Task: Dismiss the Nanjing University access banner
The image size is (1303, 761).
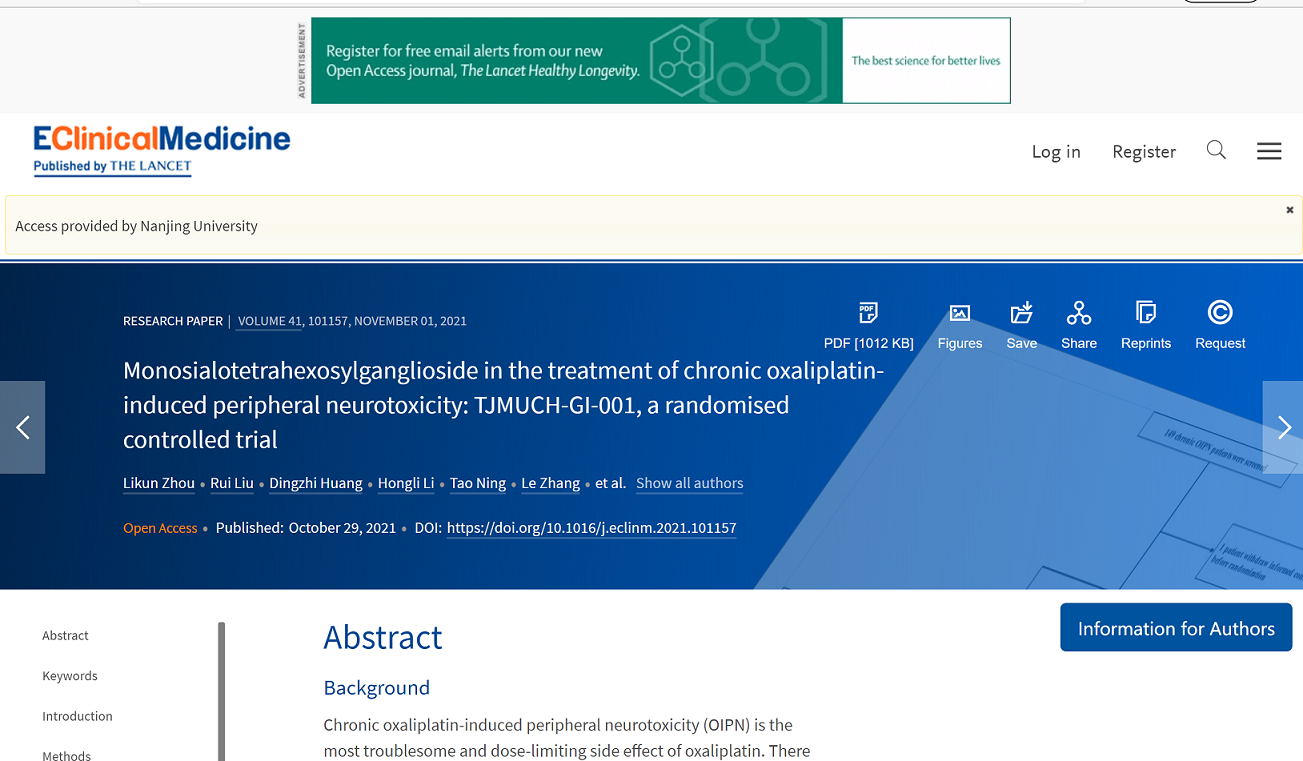Action: point(1290,210)
